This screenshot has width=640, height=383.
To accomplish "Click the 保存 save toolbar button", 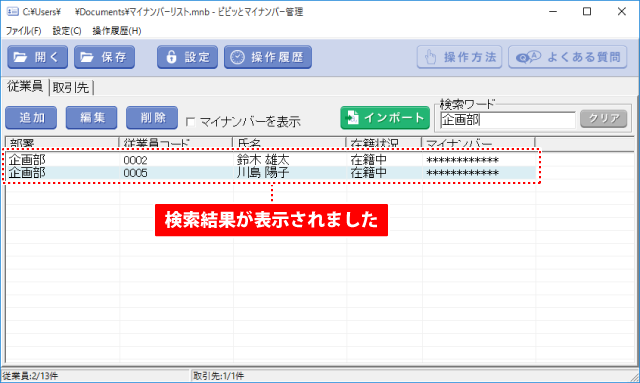I will click(x=104, y=57).
